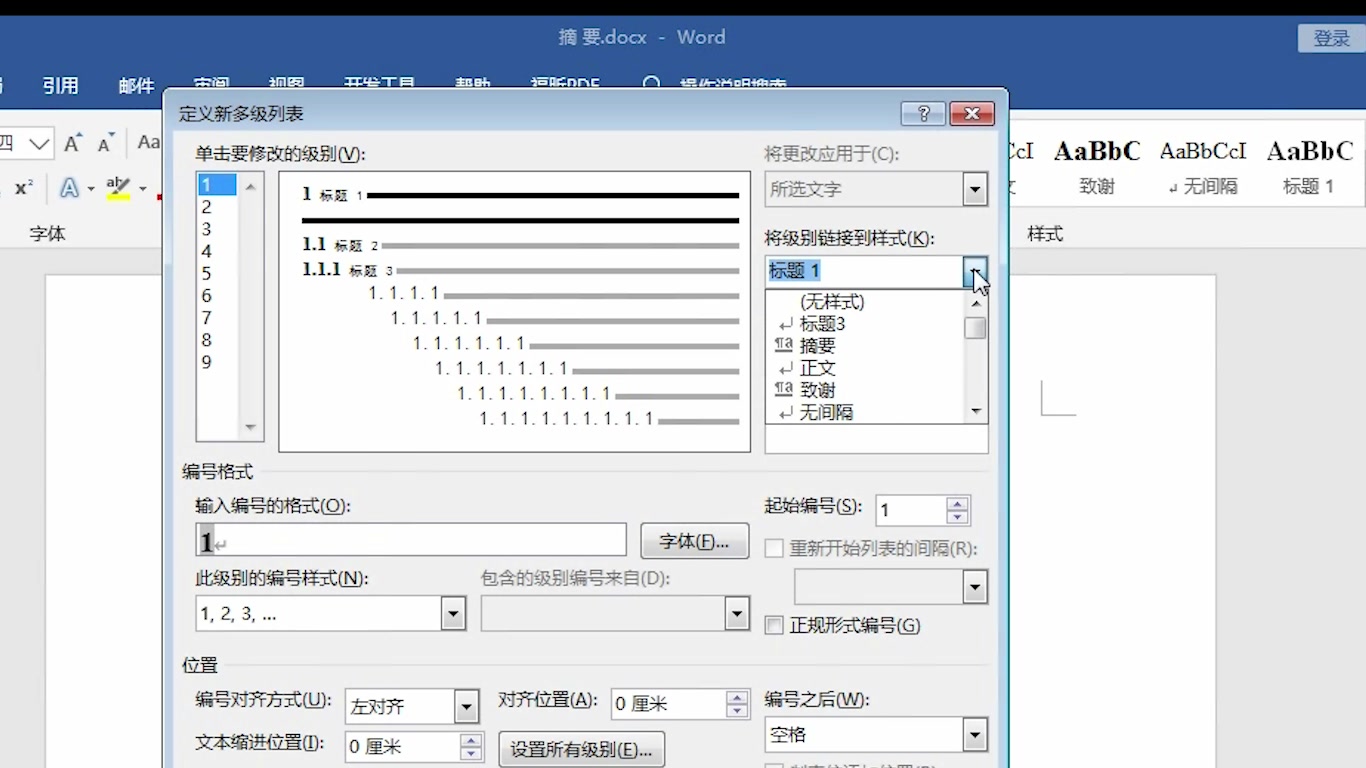Click the 登录 sign-in button

click(1331, 38)
